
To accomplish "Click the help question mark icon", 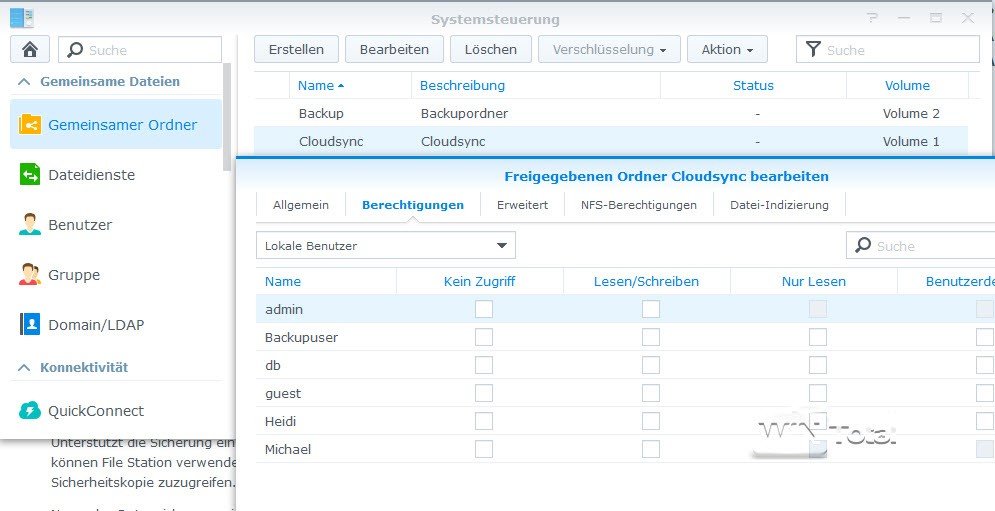I will pyautogui.click(x=873, y=18).
